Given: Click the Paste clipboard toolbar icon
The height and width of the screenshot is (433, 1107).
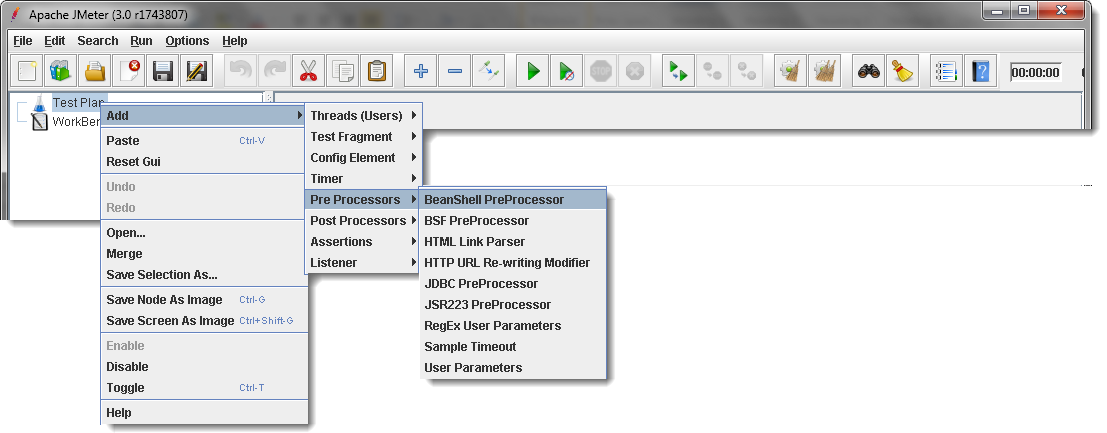Looking at the screenshot, I should coord(376,72).
